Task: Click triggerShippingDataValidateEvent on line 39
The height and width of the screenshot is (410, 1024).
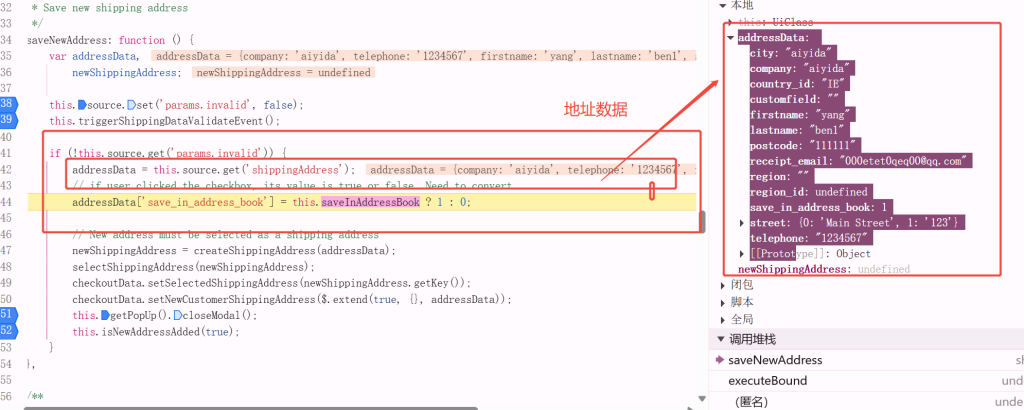Action: (x=172, y=121)
